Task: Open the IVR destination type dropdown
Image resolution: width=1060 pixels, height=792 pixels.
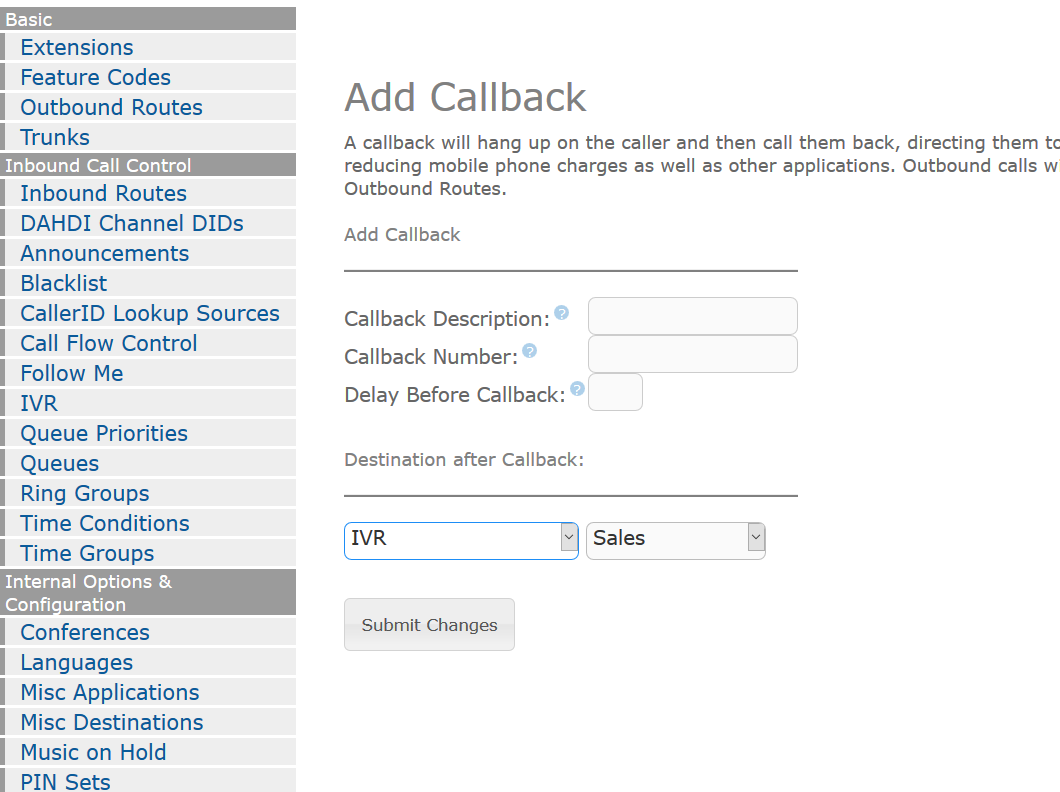Action: pos(461,540)
